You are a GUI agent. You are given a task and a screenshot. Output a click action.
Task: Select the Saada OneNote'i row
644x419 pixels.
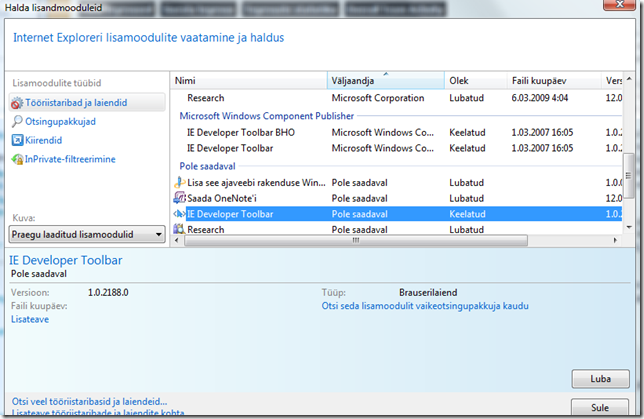coord(397,198)
